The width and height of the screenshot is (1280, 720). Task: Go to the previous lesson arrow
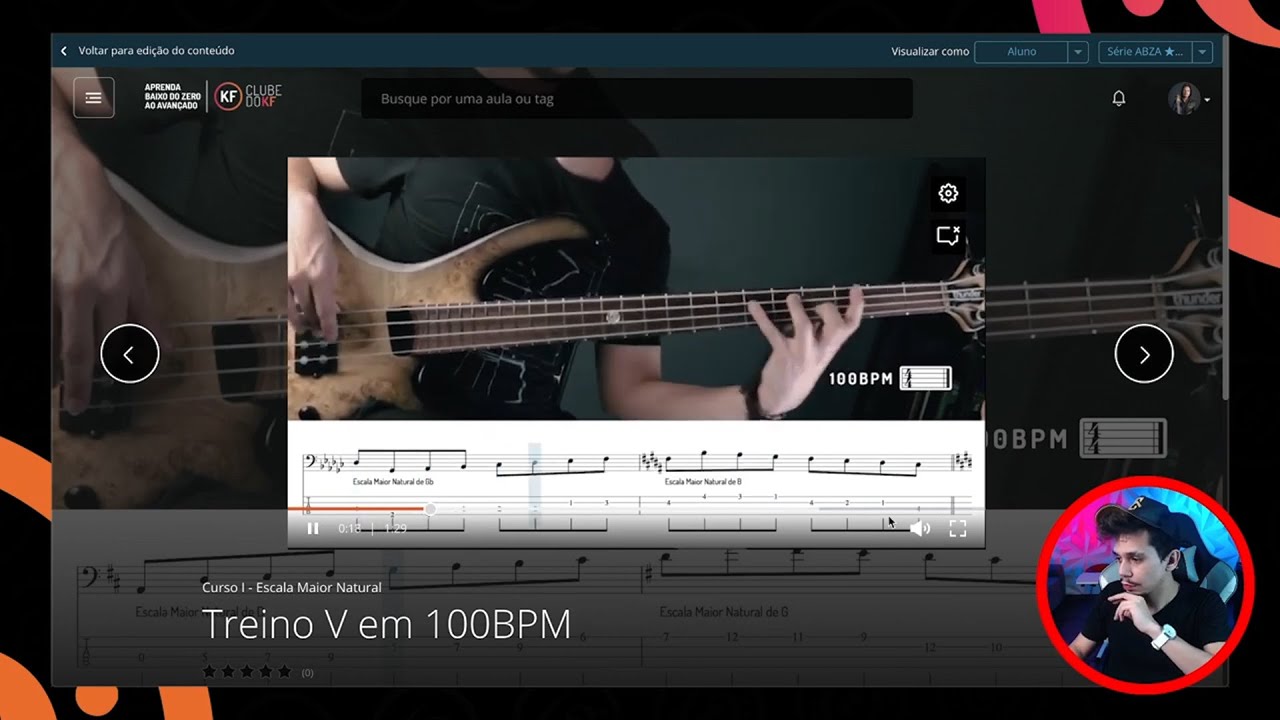click(x=130, y=354)
